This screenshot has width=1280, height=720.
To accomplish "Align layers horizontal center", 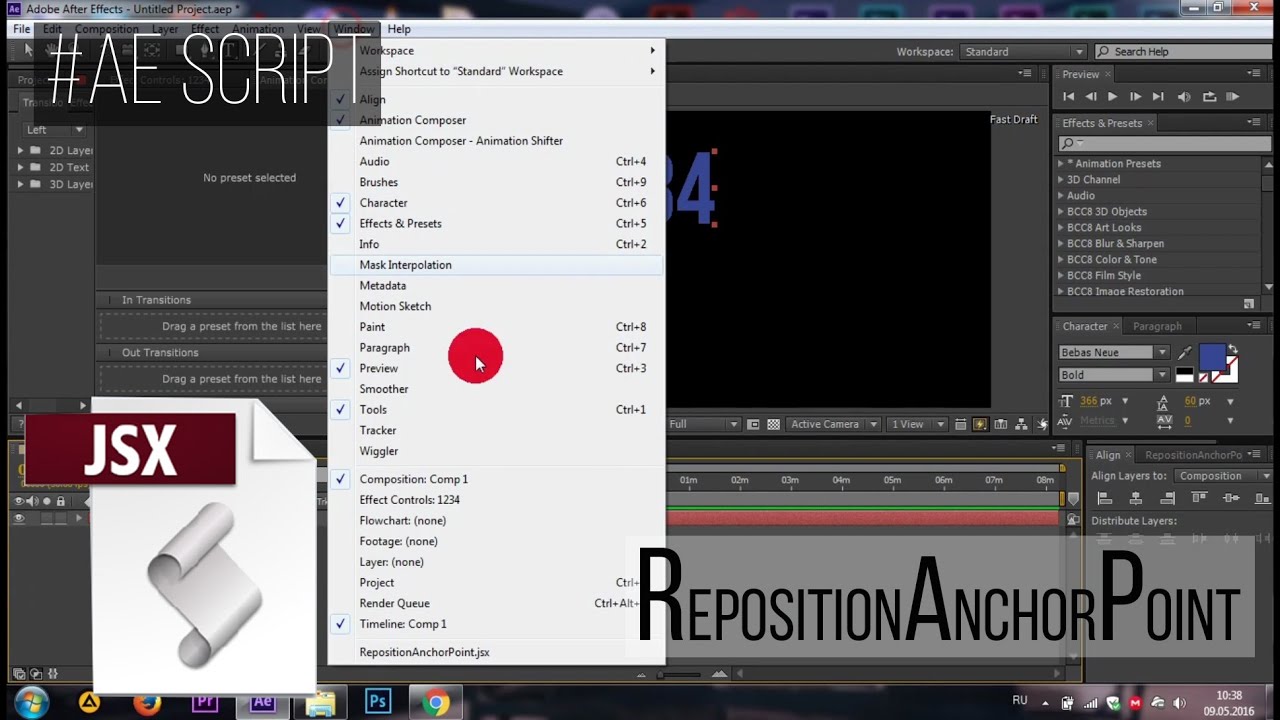I will tap(1136, 498).
